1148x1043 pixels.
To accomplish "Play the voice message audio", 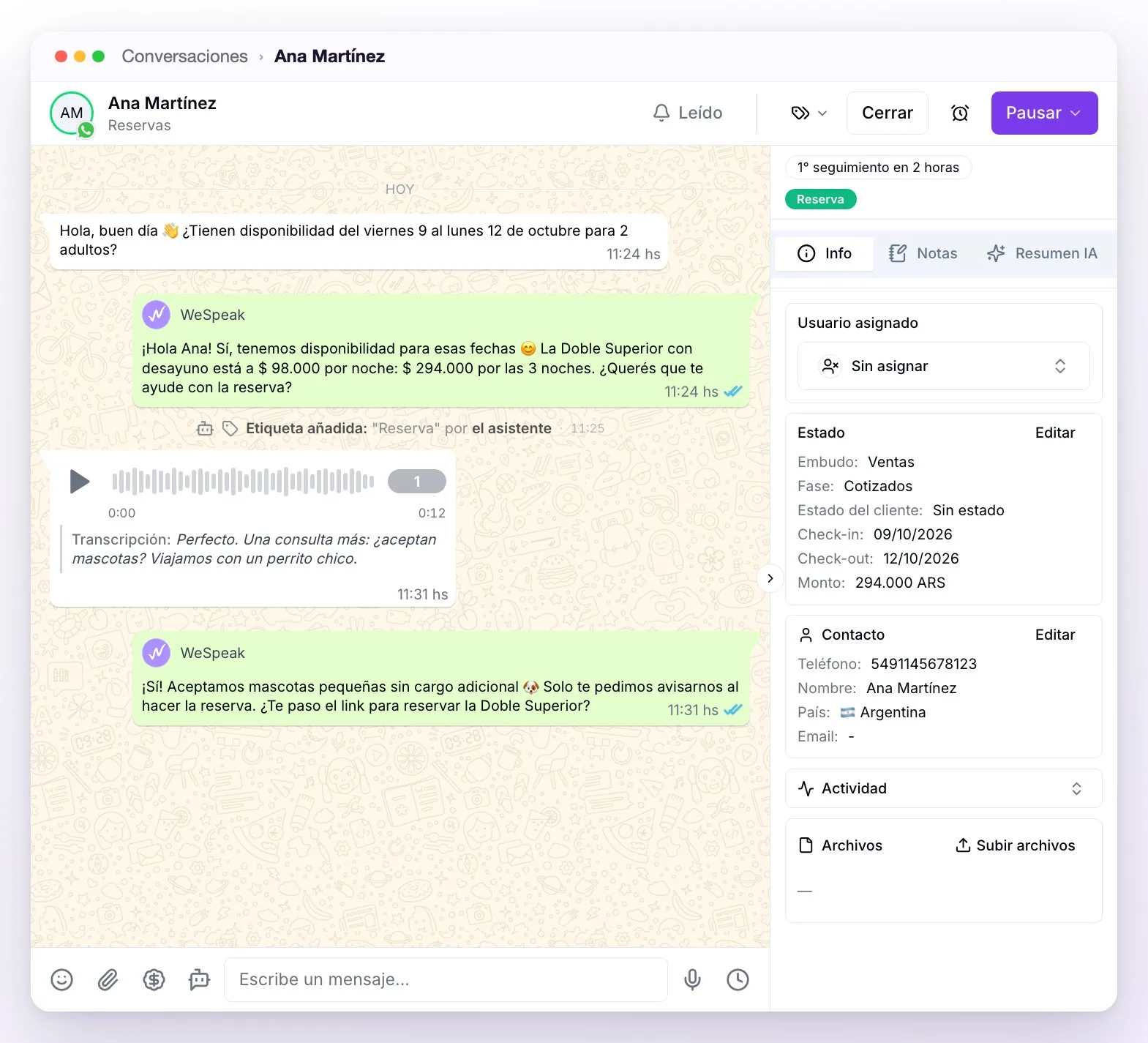I will (79, 482).
